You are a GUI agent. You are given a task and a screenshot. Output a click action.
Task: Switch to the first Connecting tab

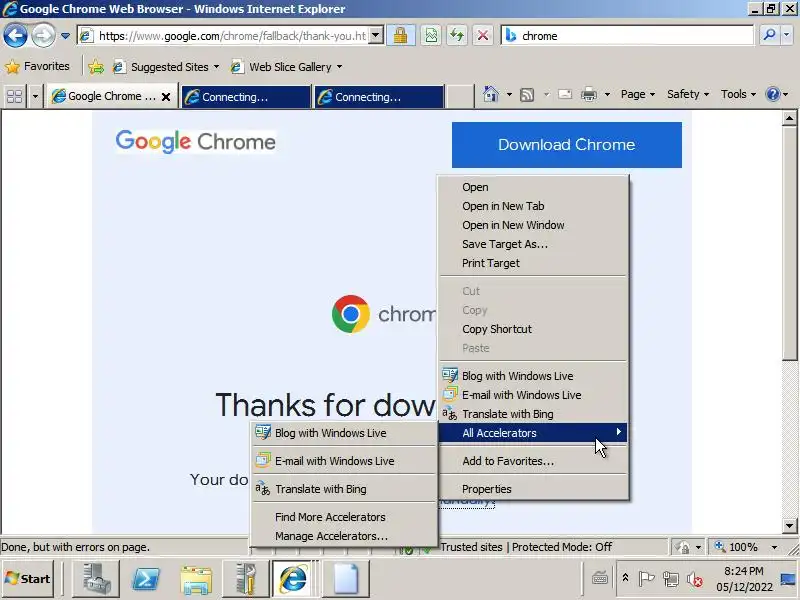pyautogui.click(x=246, y=96)
